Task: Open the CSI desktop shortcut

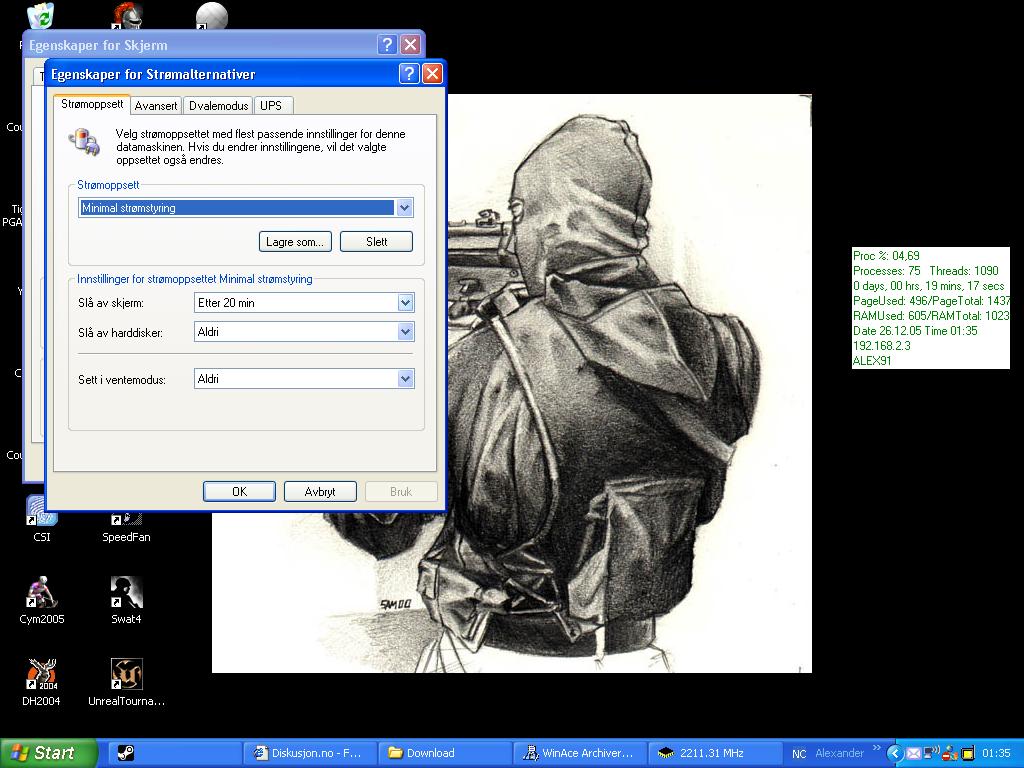Action: 41,519
